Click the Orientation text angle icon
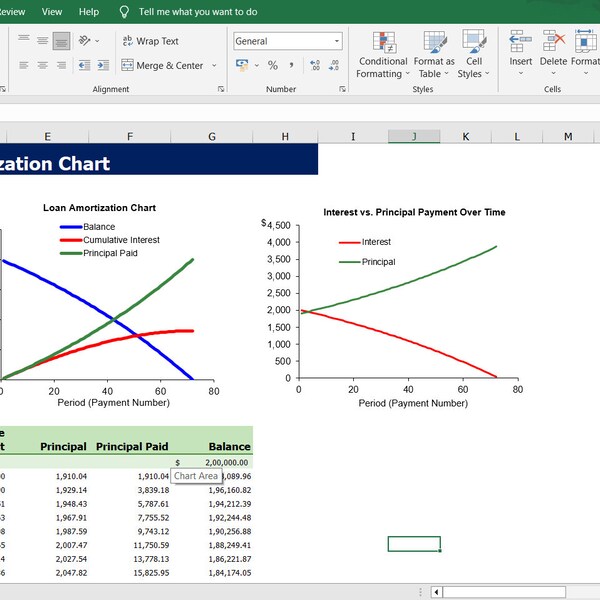This screenshot has width=600, height=600. coord(84,41)
